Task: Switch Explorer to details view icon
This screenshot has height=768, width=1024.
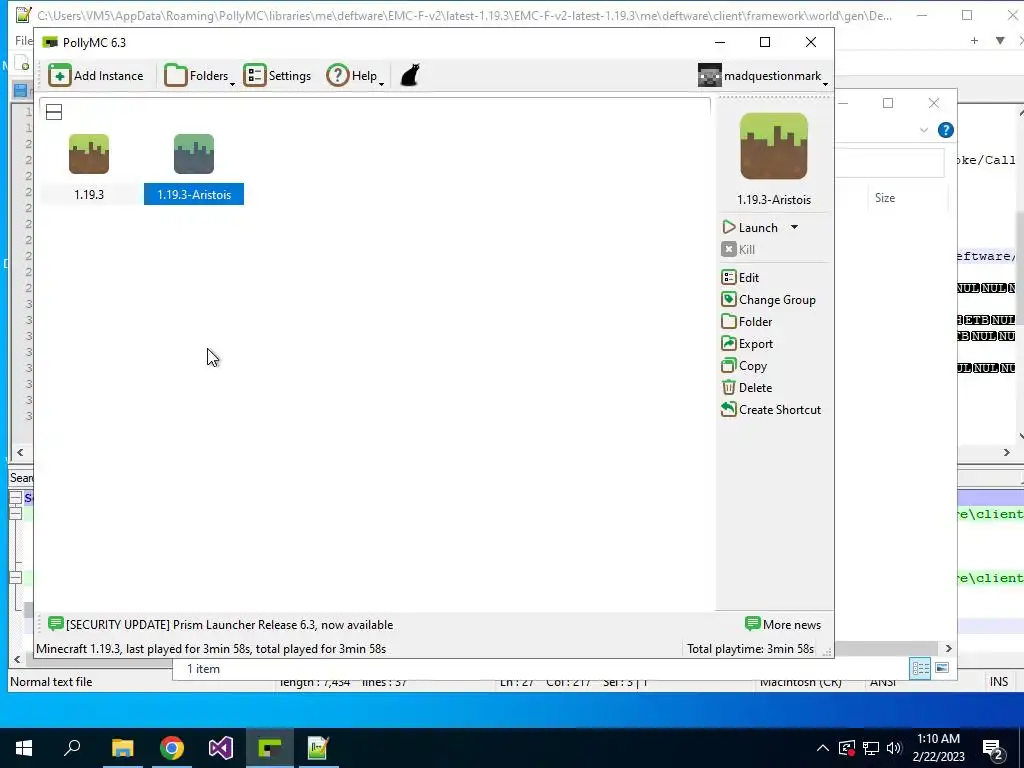Action: point(920,668)
